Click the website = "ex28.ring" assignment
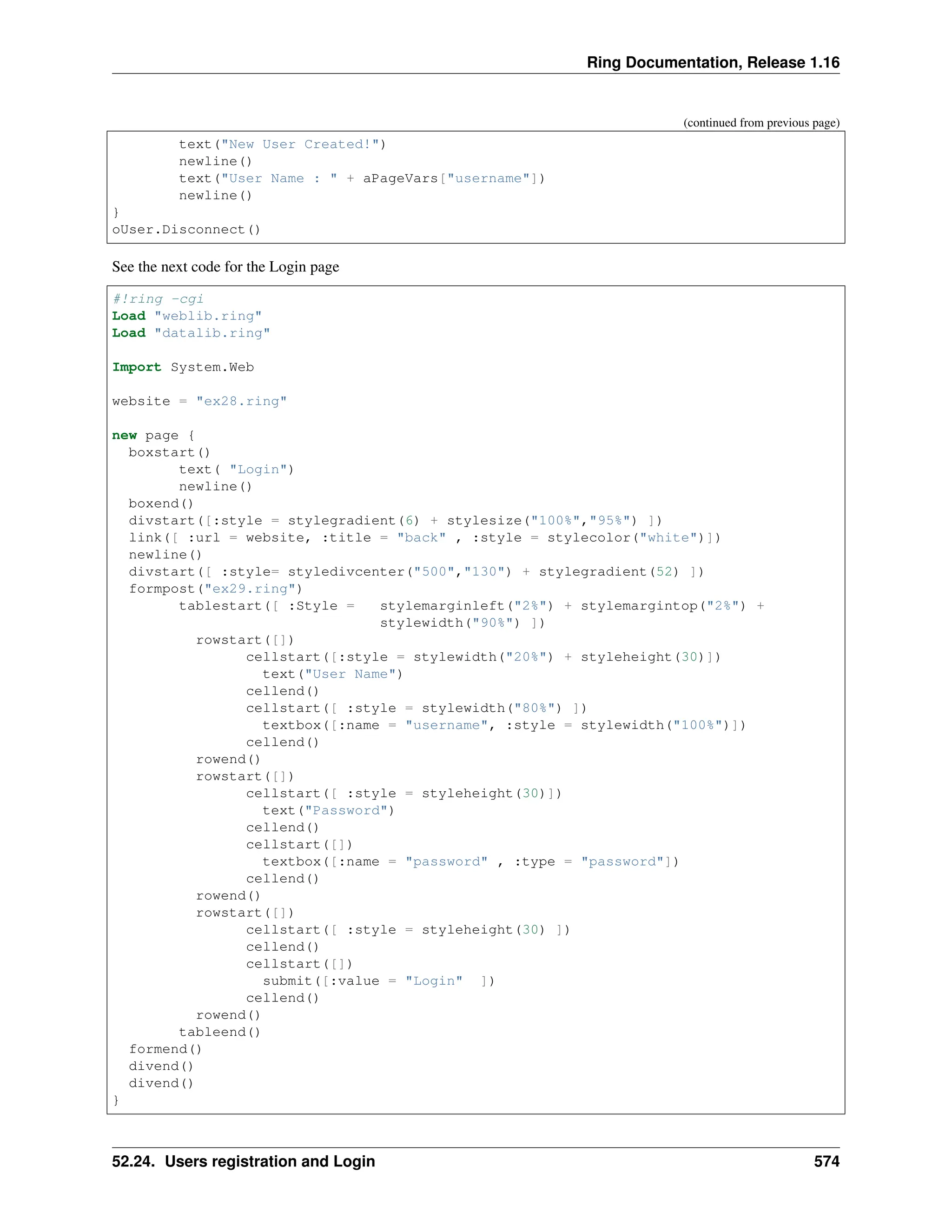This screenshot has width=952, height=1232. pyautogui.click(x=199, y=401)
